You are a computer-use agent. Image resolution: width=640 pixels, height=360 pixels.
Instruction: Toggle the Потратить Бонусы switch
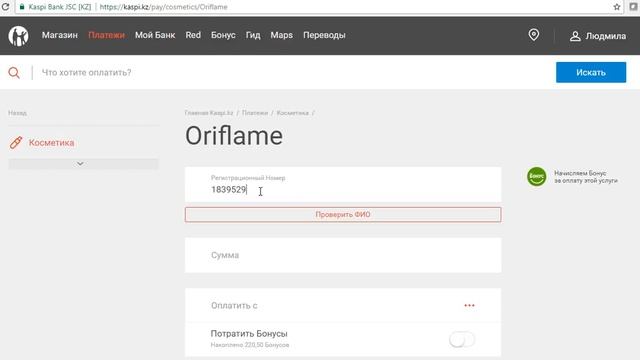point(462,339)
